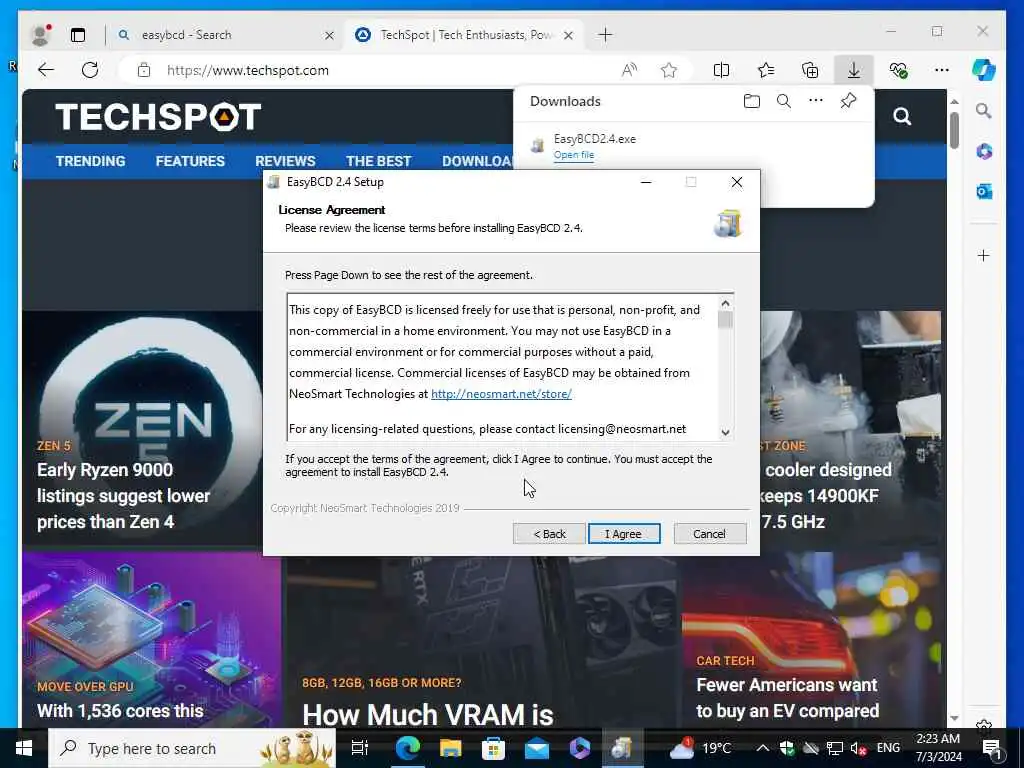Refresh the TechSpot page
The height and width of the screenshot is (768, 1024).
90,70
